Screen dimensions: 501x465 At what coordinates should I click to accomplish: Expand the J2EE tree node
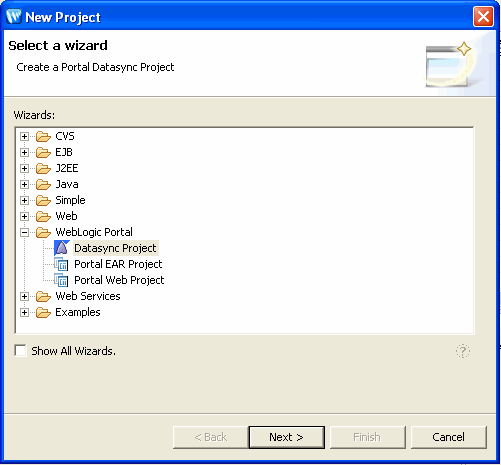[x=24, y=168]
